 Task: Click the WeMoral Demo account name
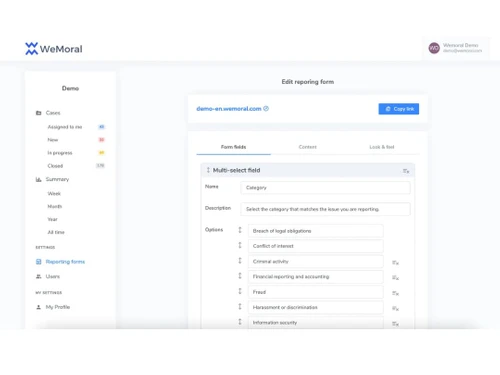coord(460,45)
